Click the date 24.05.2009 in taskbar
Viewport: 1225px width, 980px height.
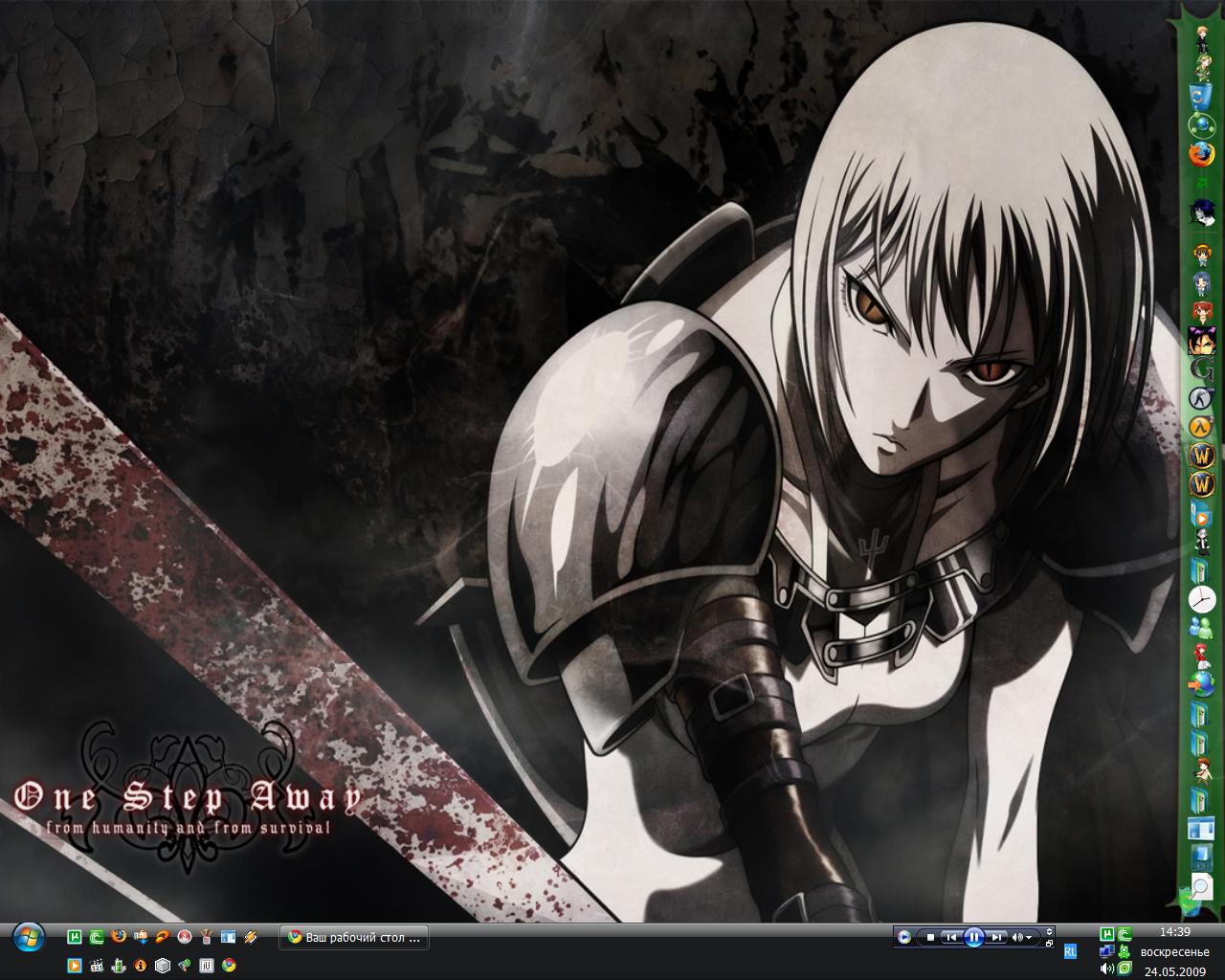pos(1175,971)
